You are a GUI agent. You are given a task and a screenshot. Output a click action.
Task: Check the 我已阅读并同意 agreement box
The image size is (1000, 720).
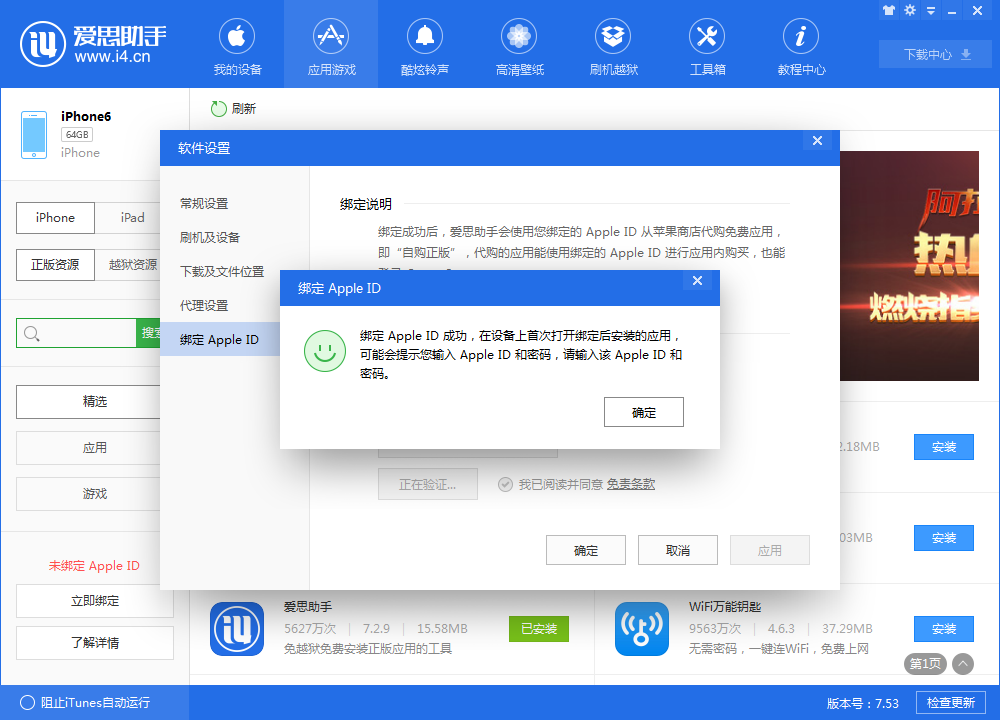click(x=505, y=484)
